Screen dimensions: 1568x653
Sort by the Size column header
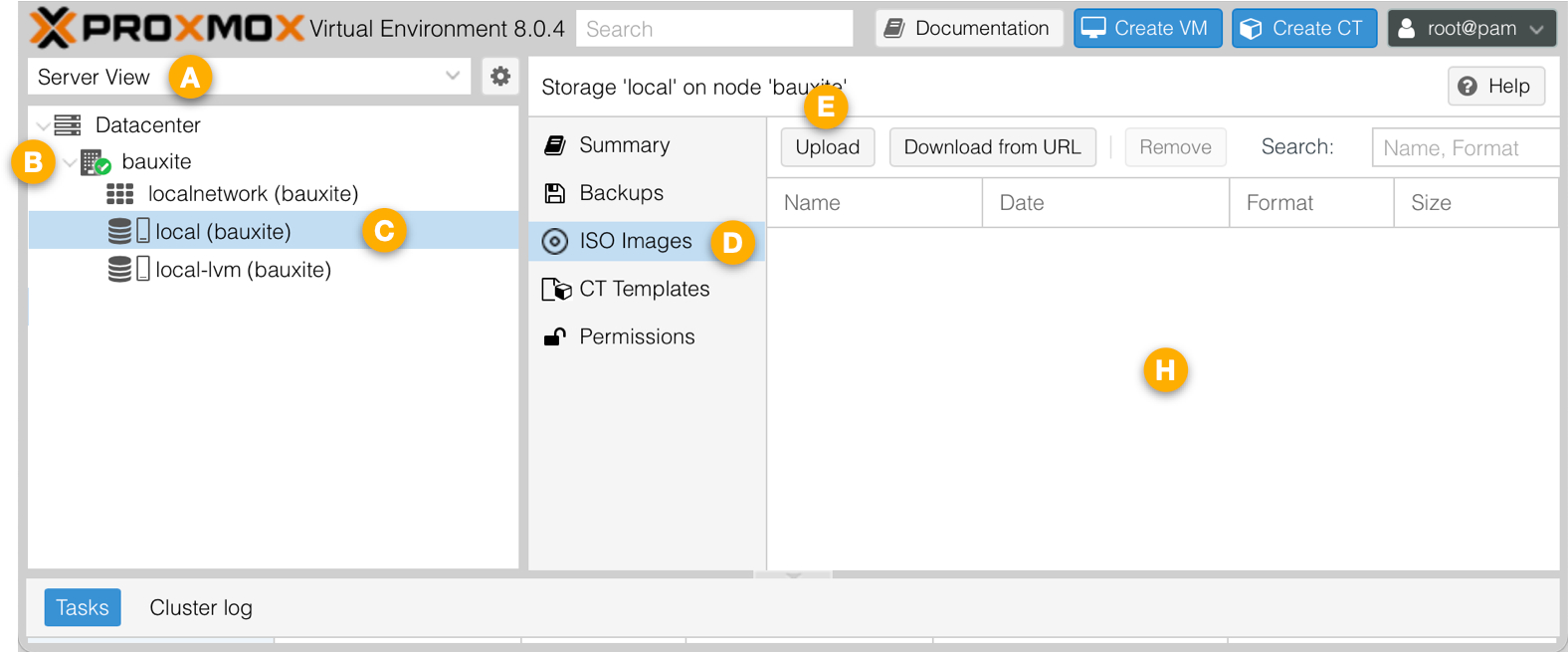1476,203
